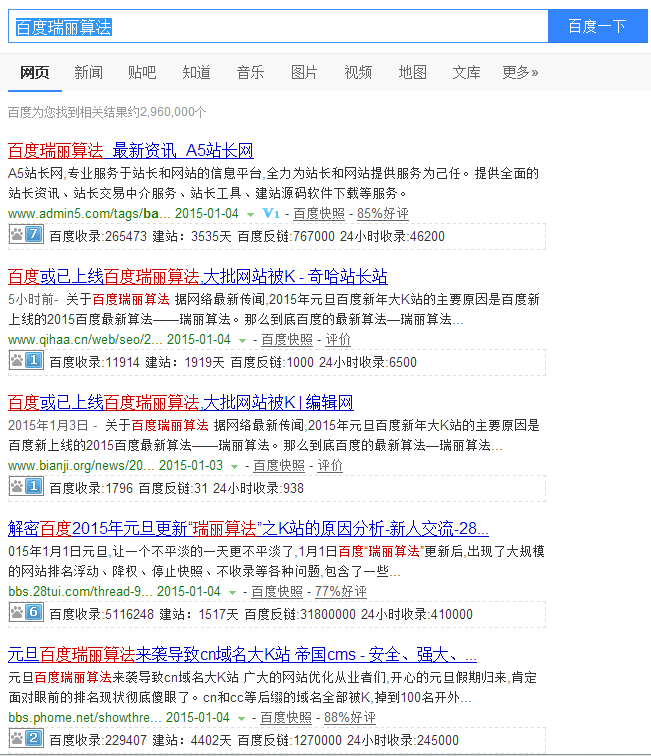Click in the search input field
The image size is (651, 756).
coord(278,26)
